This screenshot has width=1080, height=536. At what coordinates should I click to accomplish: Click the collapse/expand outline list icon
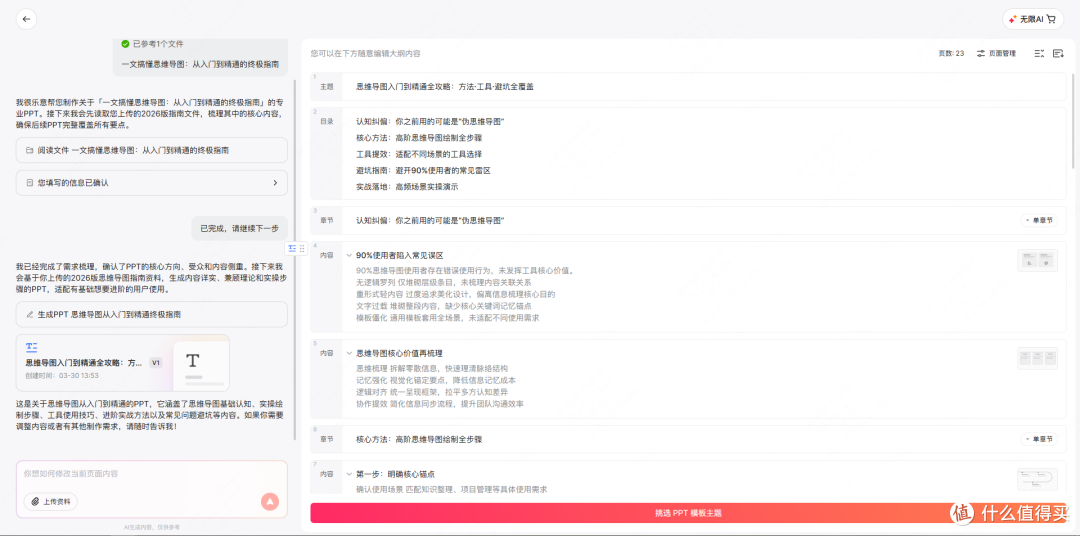1039,53
